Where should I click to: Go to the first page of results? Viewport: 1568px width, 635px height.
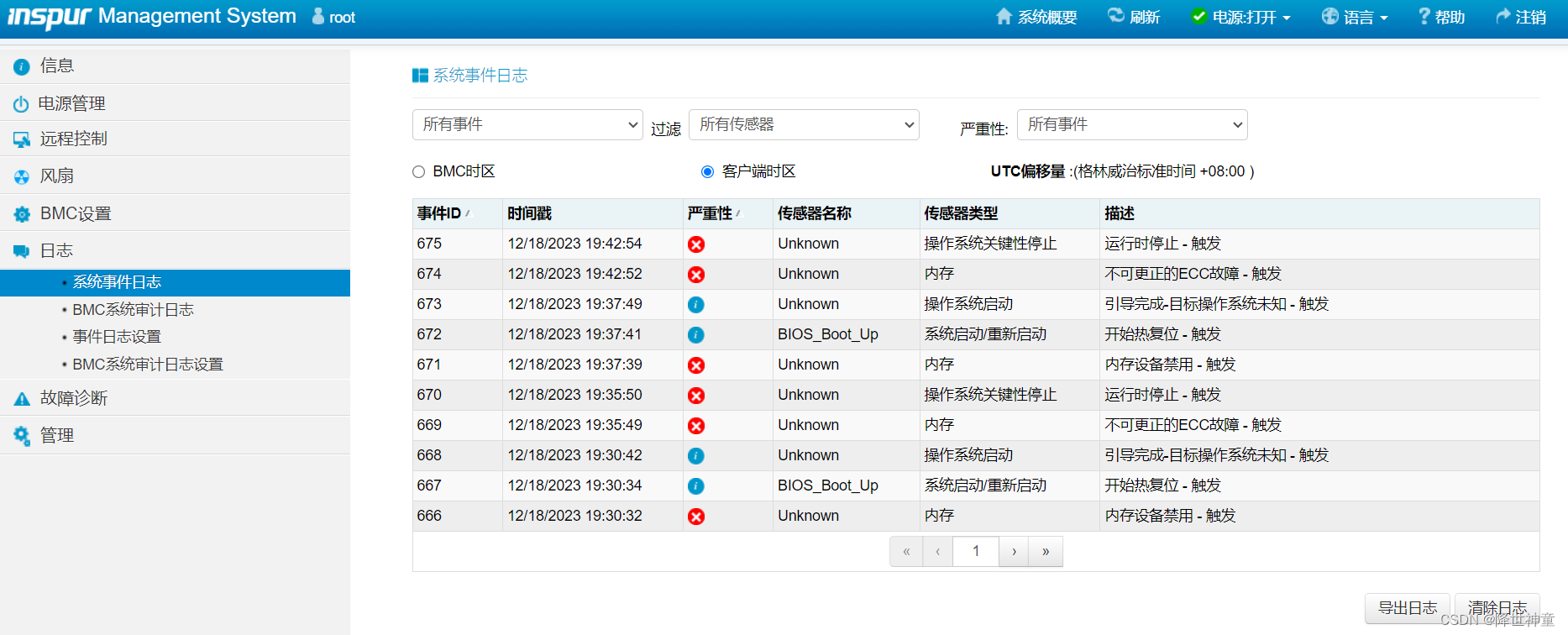(906, 552)
